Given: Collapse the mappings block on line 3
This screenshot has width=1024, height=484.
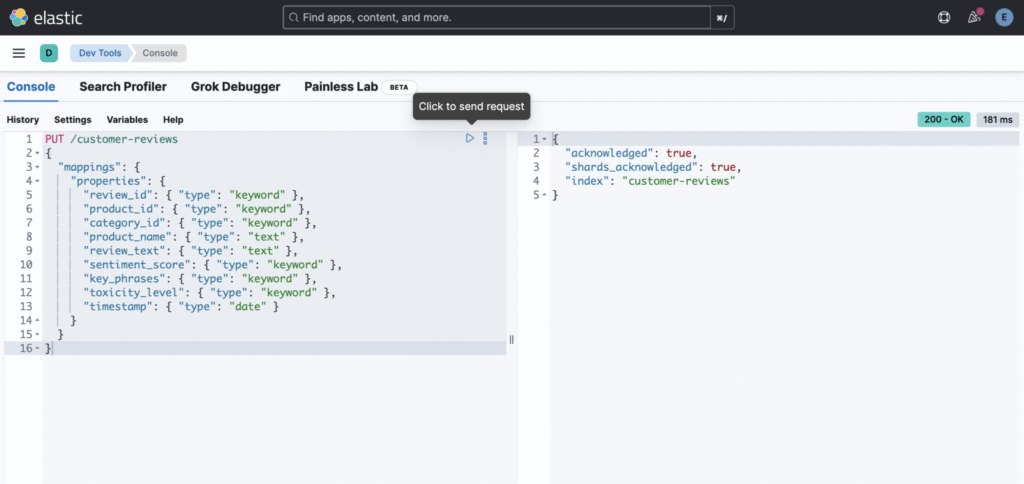Looking at the screenshot, I should tap(37, 167).
